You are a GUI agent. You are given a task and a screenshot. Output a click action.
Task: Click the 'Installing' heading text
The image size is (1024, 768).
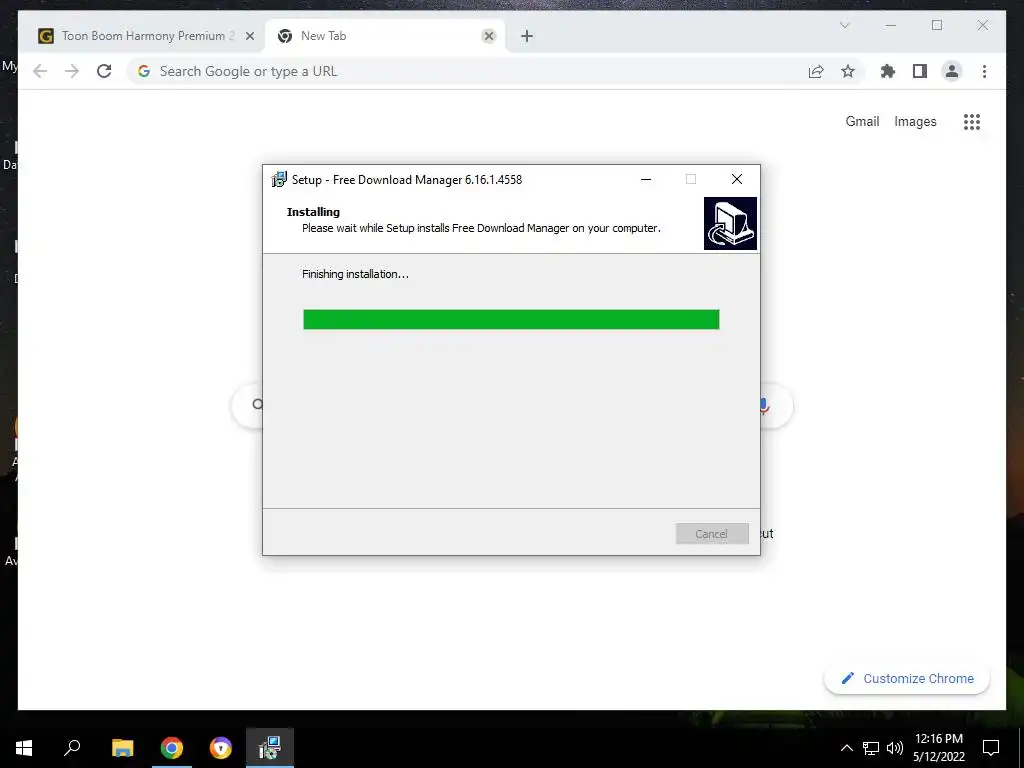313,212
